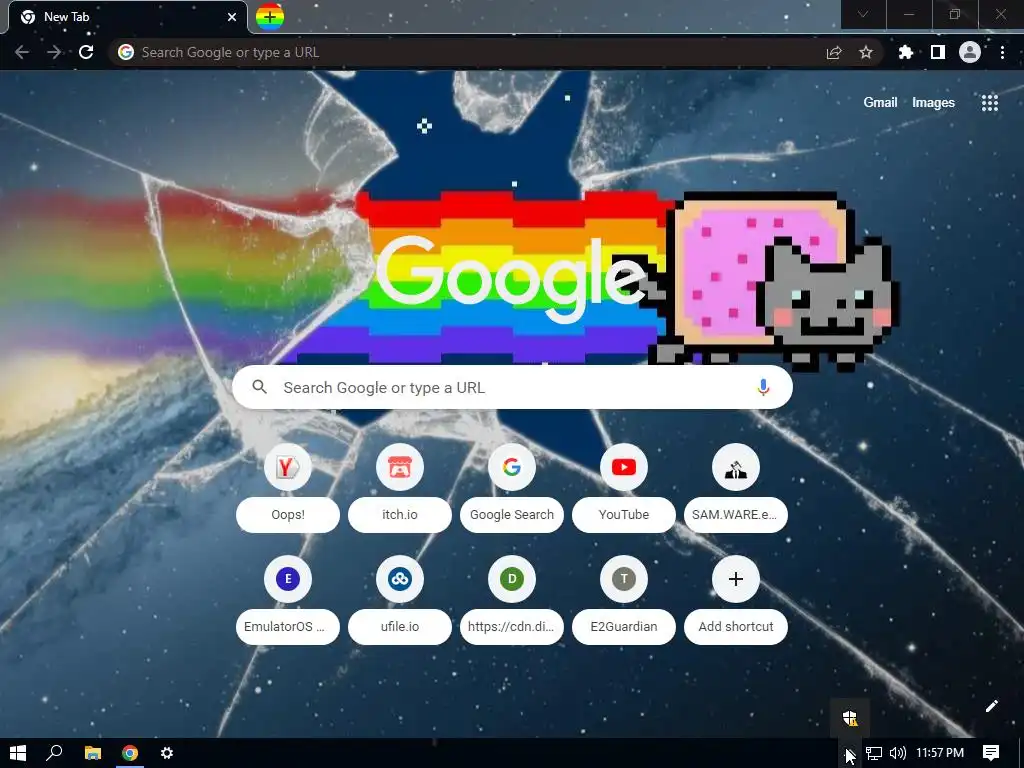Select the New Tab tab
Viewport: 1024px width, 768px height.
[x=127, y=17]
